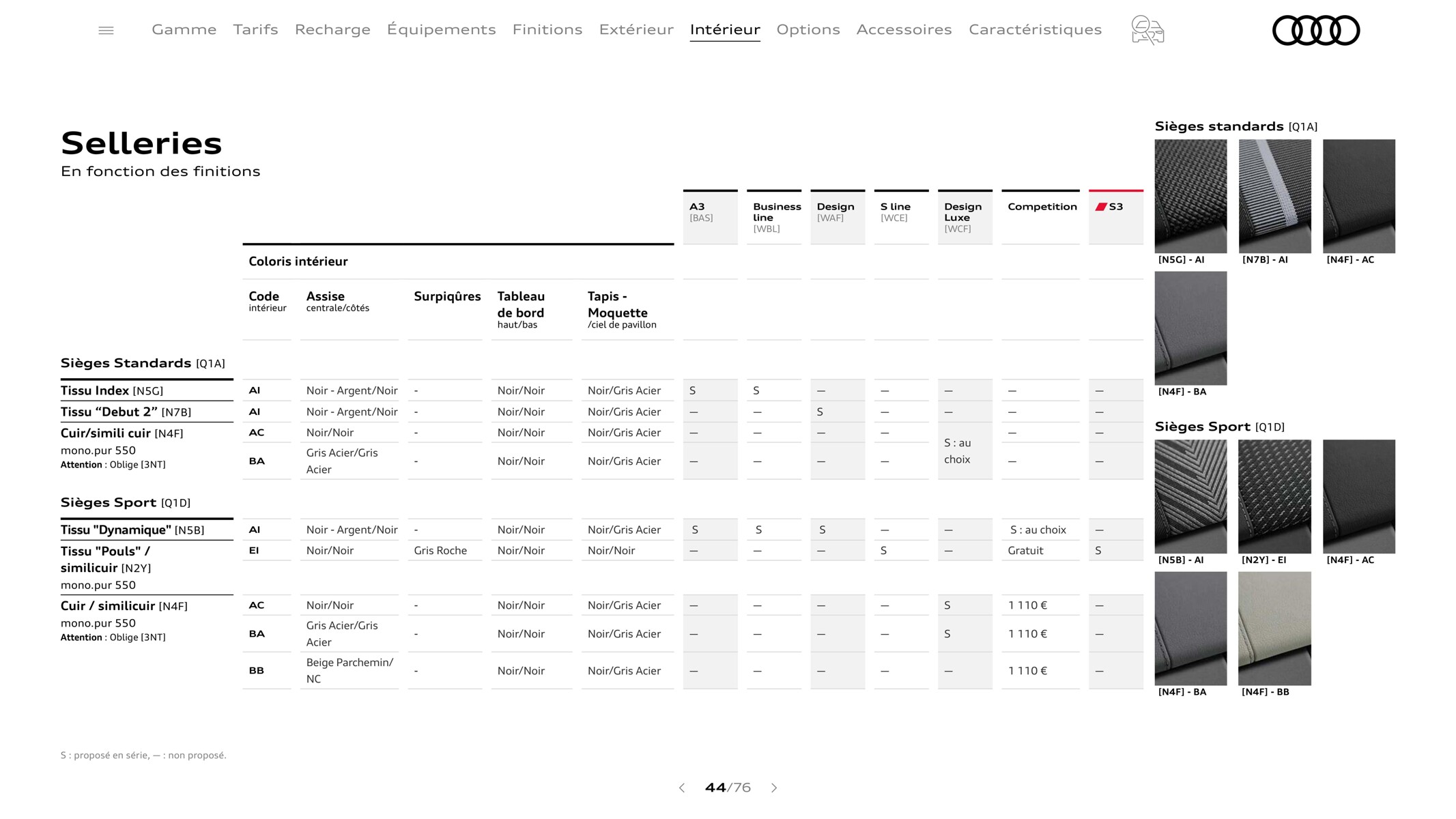Click the Tableau de bord column header
This screenshot has height=819, width=1456.
521,309
